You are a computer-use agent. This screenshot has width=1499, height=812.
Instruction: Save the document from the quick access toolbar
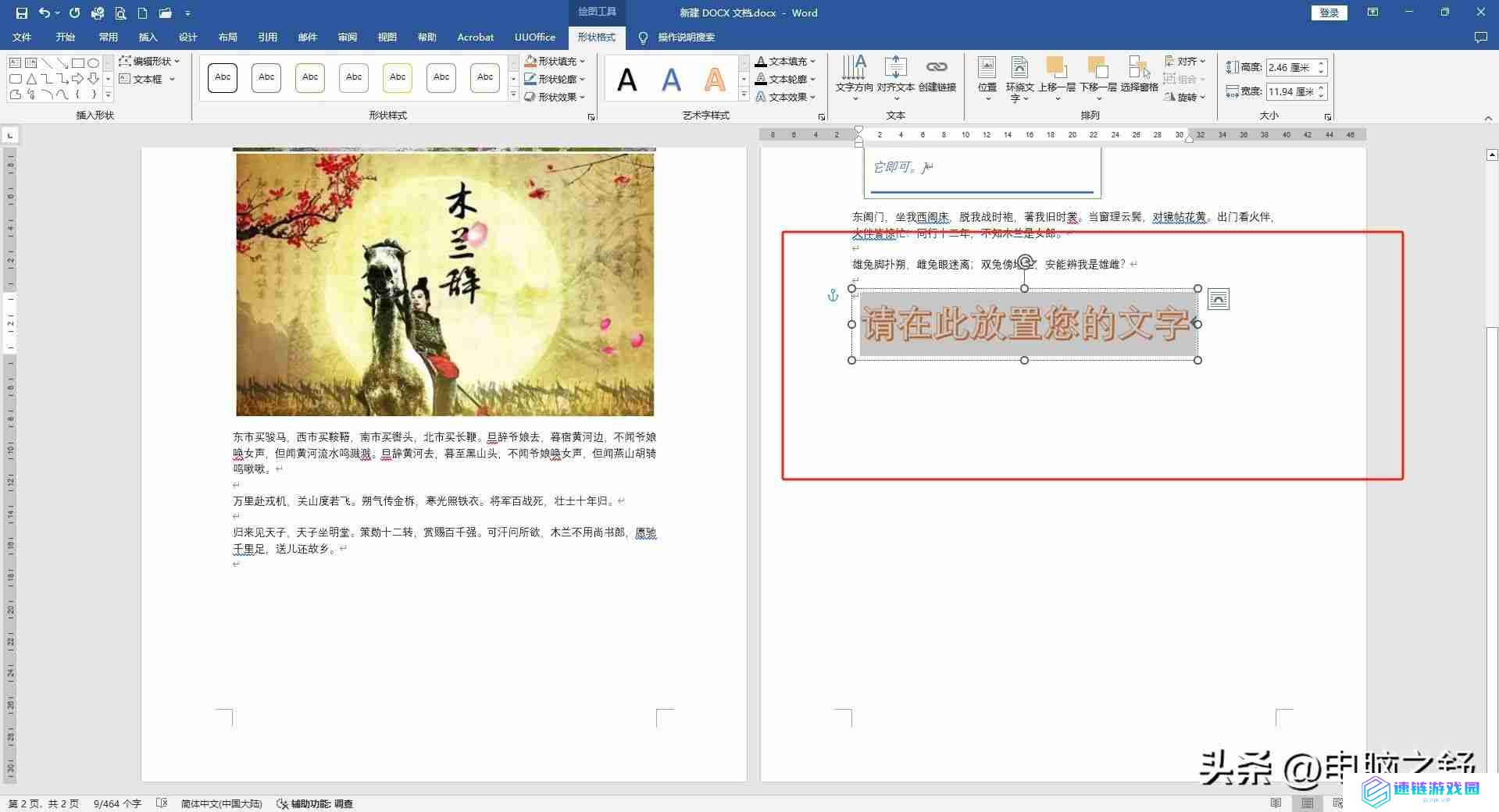click(x=21, y=13)
